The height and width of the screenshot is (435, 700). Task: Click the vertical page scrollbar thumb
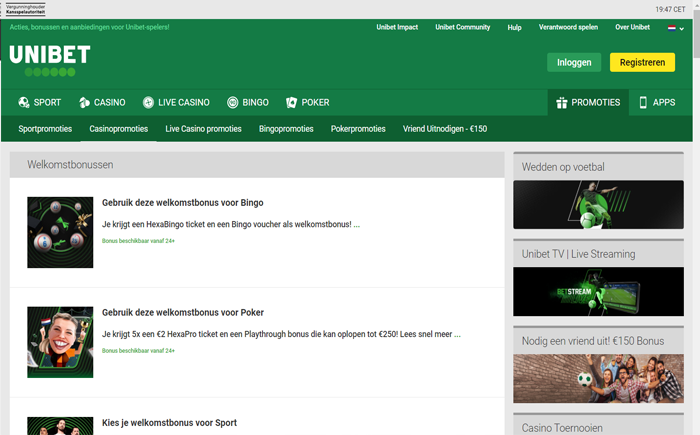pos(696,33)
